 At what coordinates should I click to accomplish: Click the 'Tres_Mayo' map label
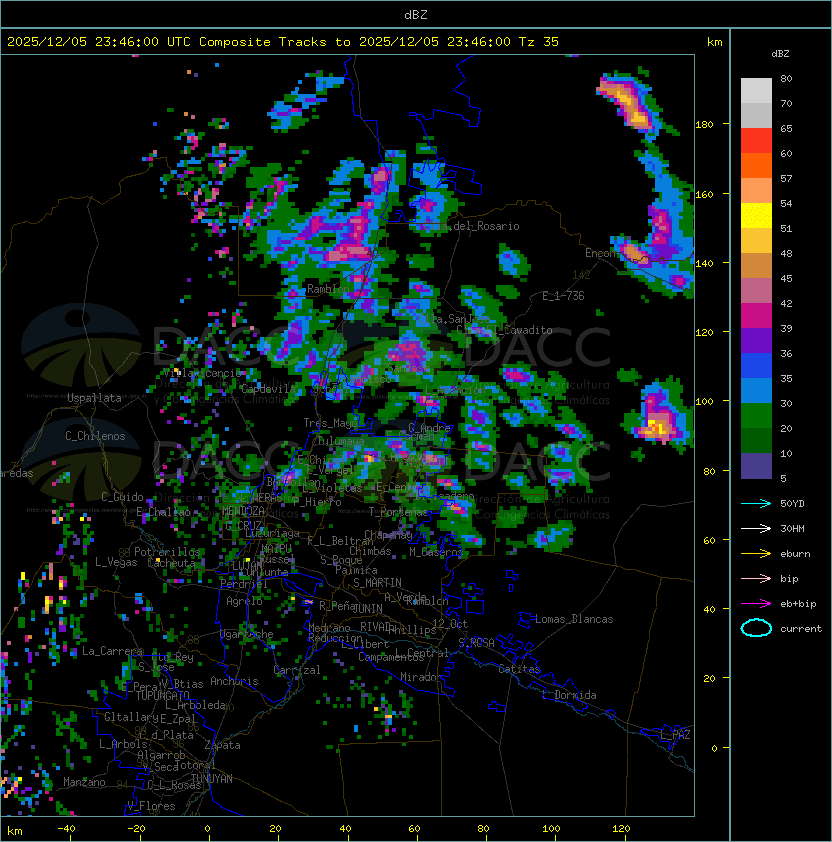330,423
